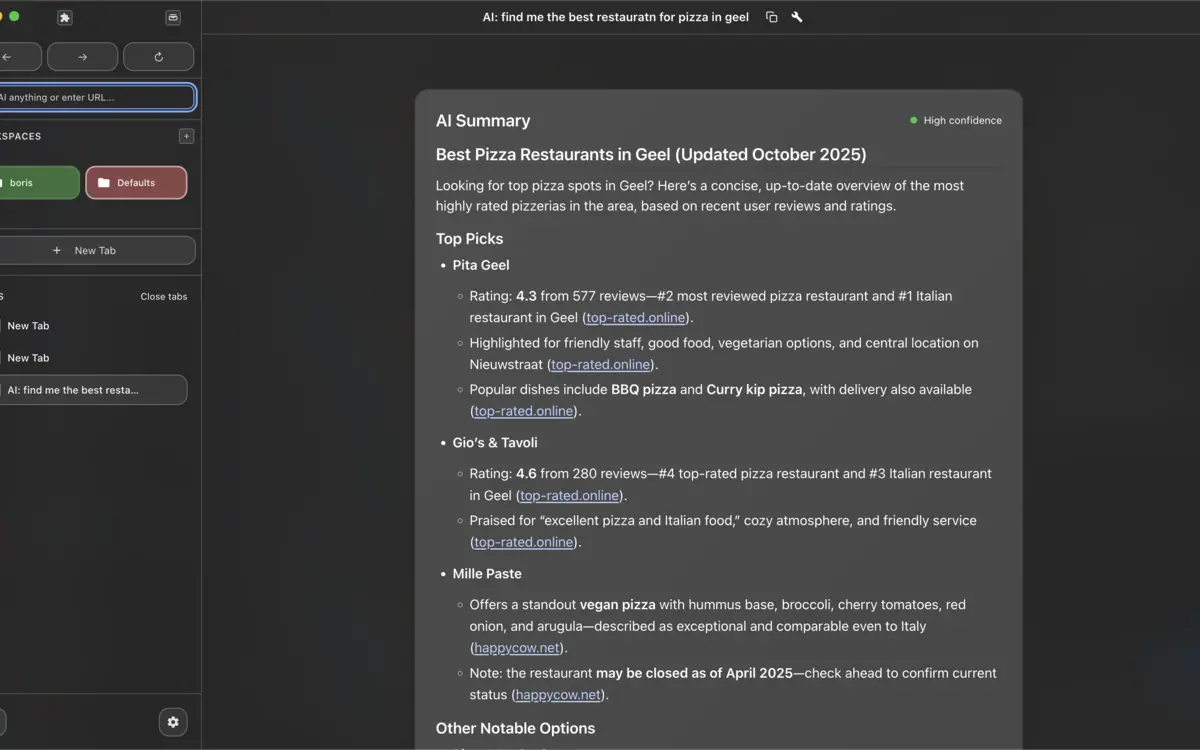Screen dimensions: 1200x750
Task: Click the High confidence indicator
Action: (x=955, y=120)
